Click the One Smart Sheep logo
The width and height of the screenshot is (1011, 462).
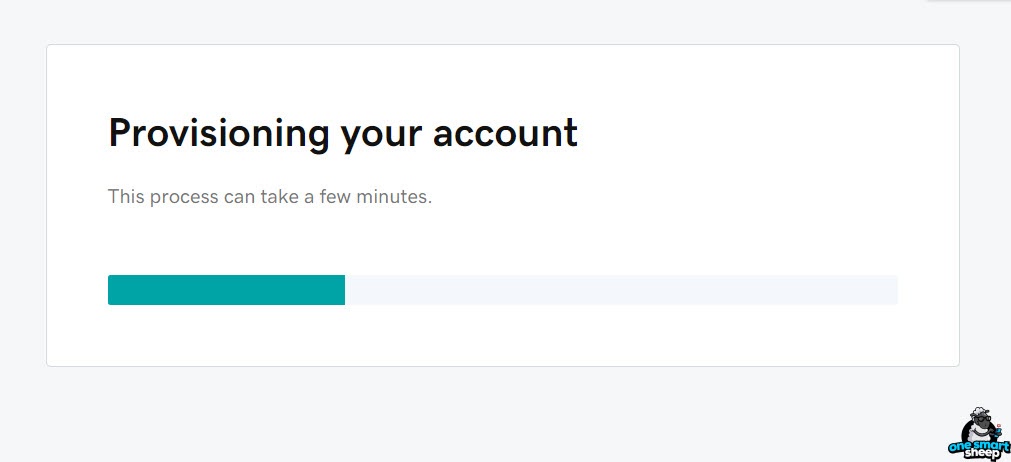(x=979, y=433)
